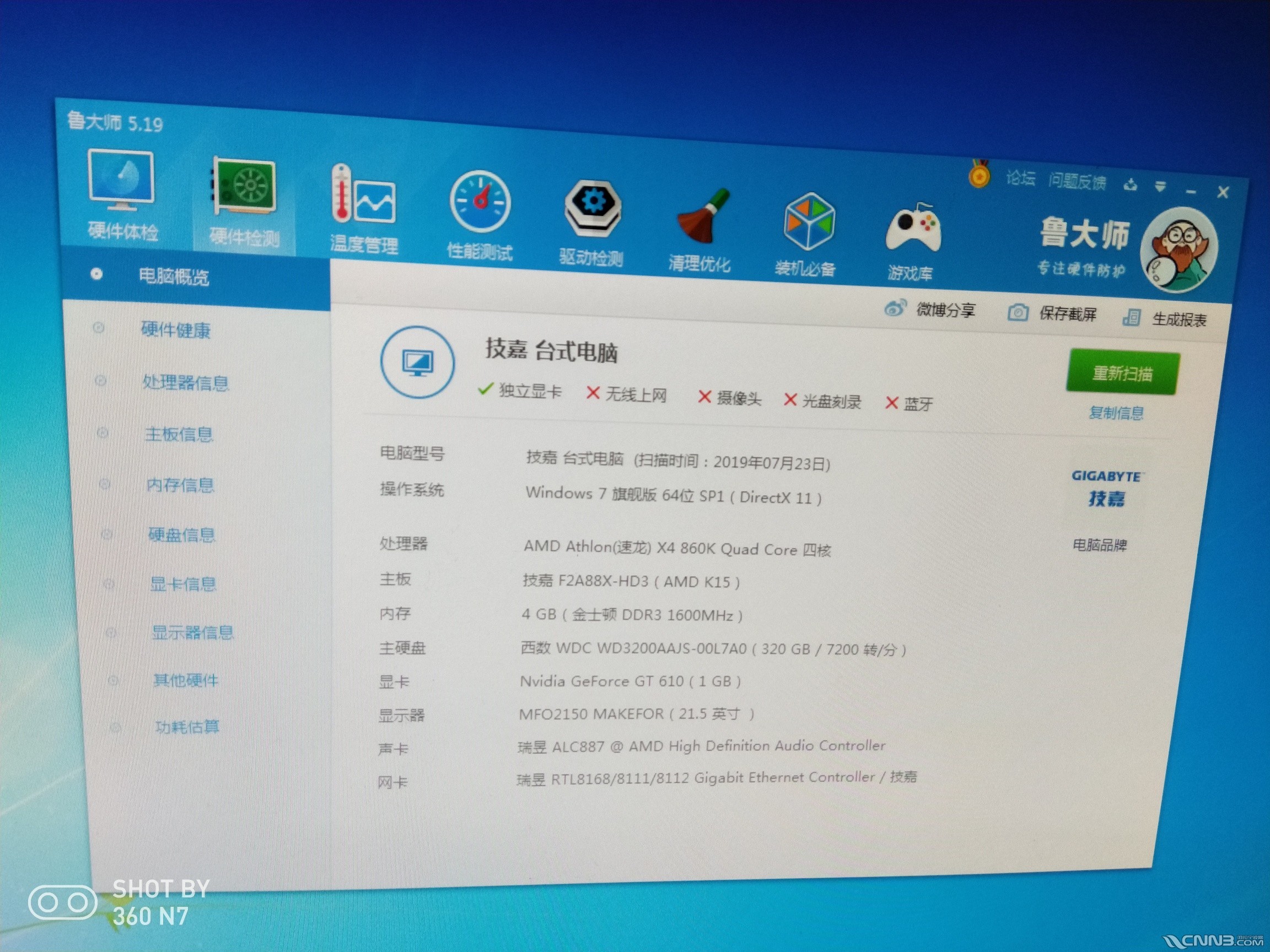
Task: Click the skin/upgrade icon next to 问题反馈
Action: click(x=1131, y=185)
